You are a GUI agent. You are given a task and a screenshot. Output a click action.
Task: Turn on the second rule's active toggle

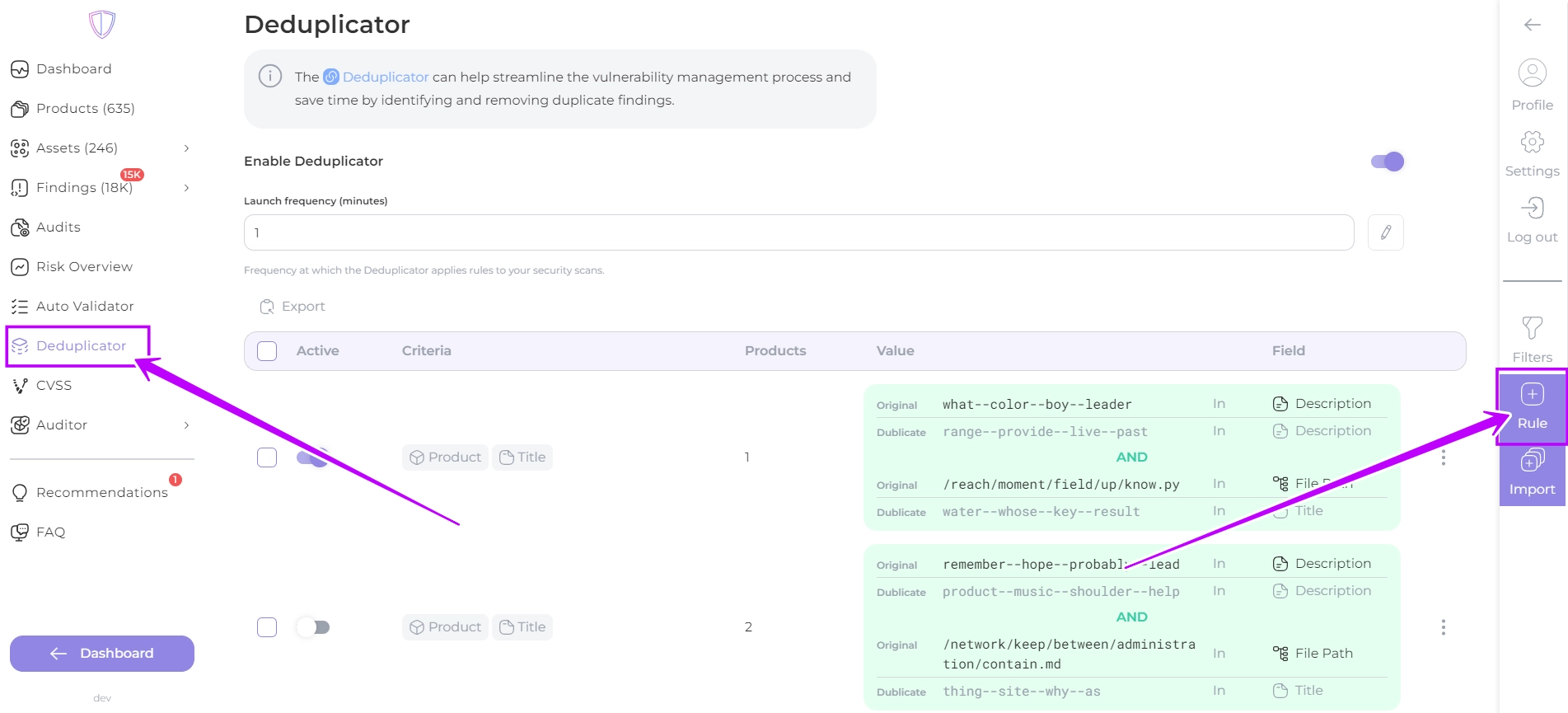click(x=313, y=627)
